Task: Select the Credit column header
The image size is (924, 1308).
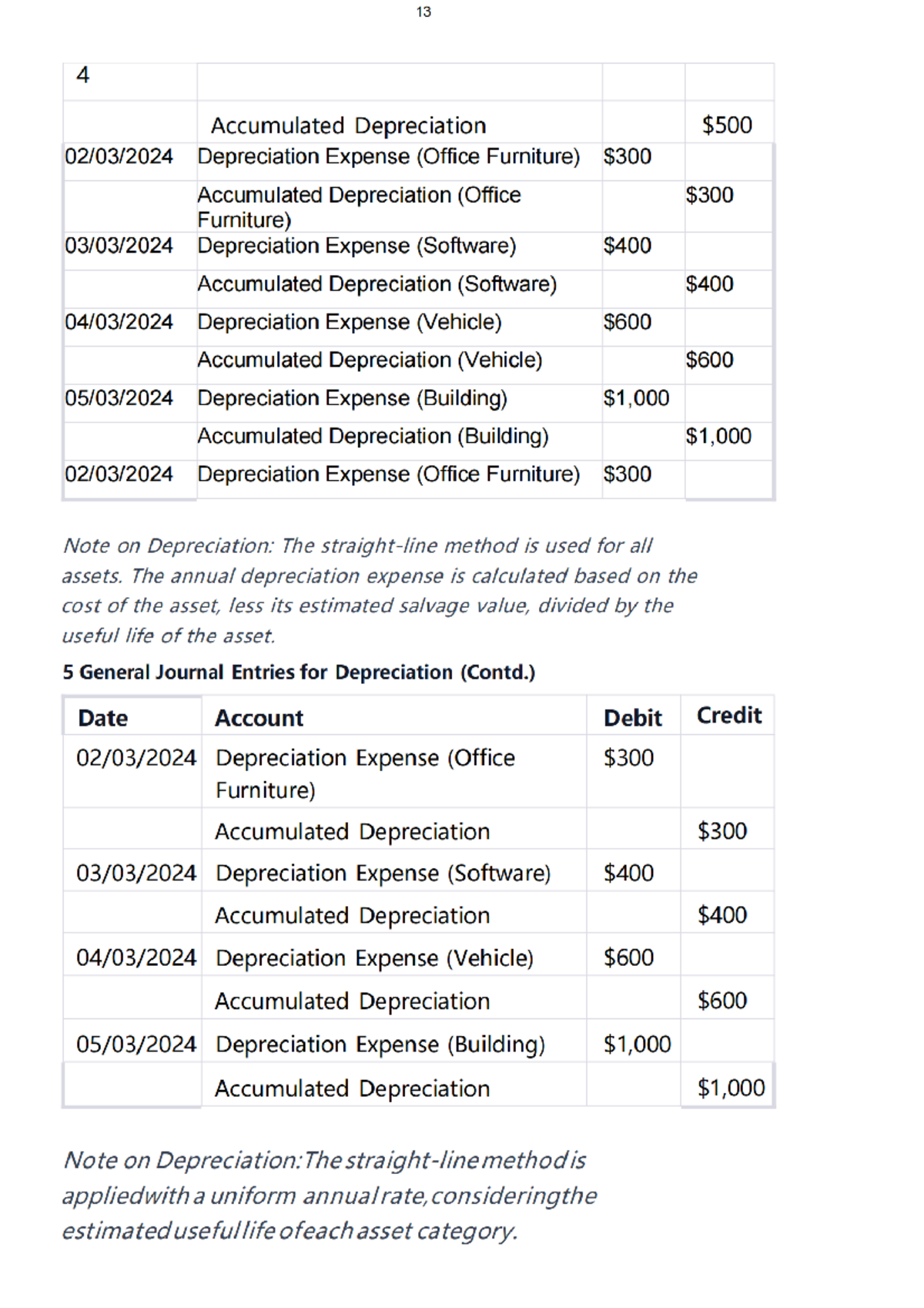Action: click(x=728, y=716)
